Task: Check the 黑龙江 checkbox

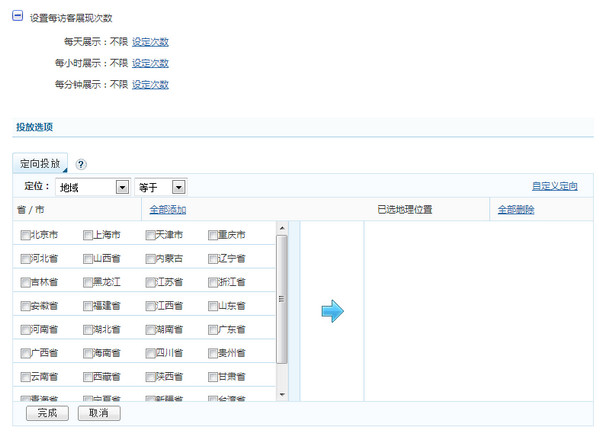Action: [x=88, y=283]
